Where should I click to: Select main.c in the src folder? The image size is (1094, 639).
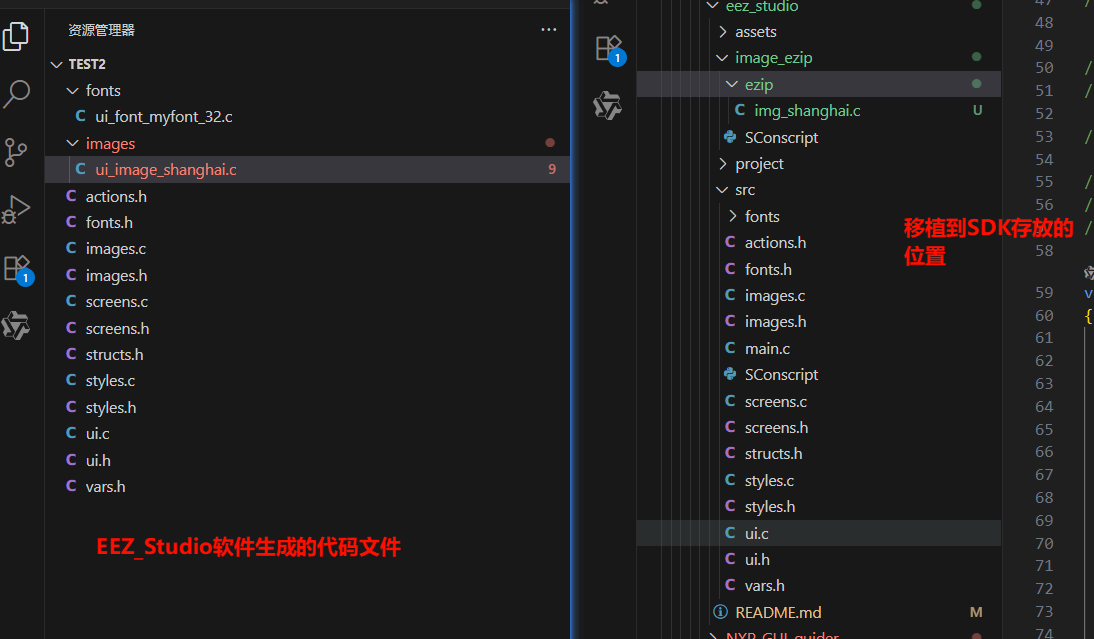coord(767,348)
